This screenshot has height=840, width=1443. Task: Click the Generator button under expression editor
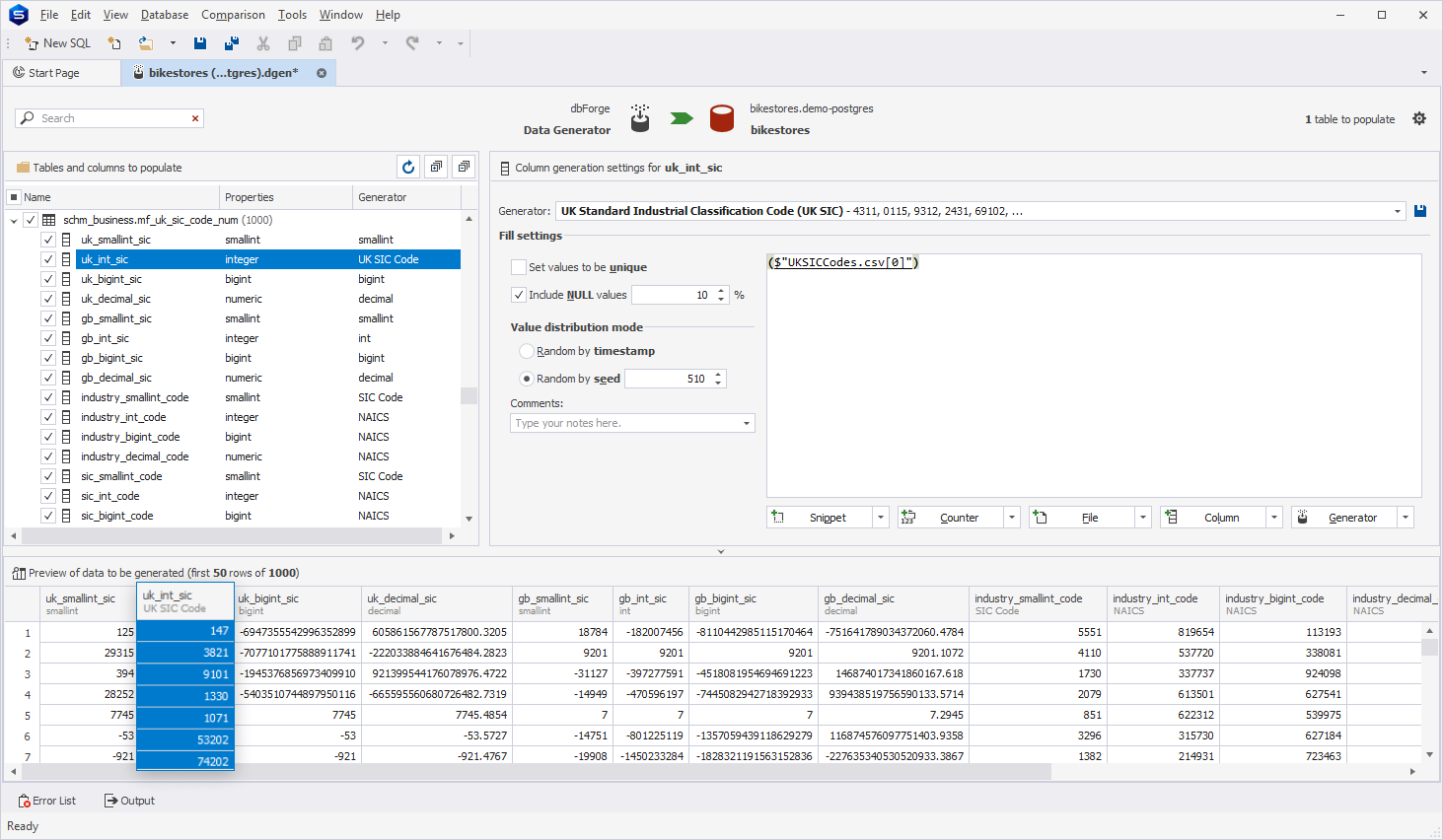point(1344,518)
